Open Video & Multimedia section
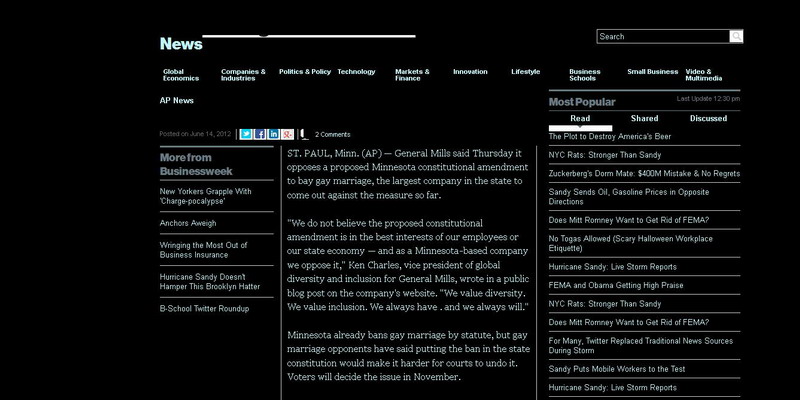Image resolution: width=800 pixels, height=400 pixels. coord(704,75)
